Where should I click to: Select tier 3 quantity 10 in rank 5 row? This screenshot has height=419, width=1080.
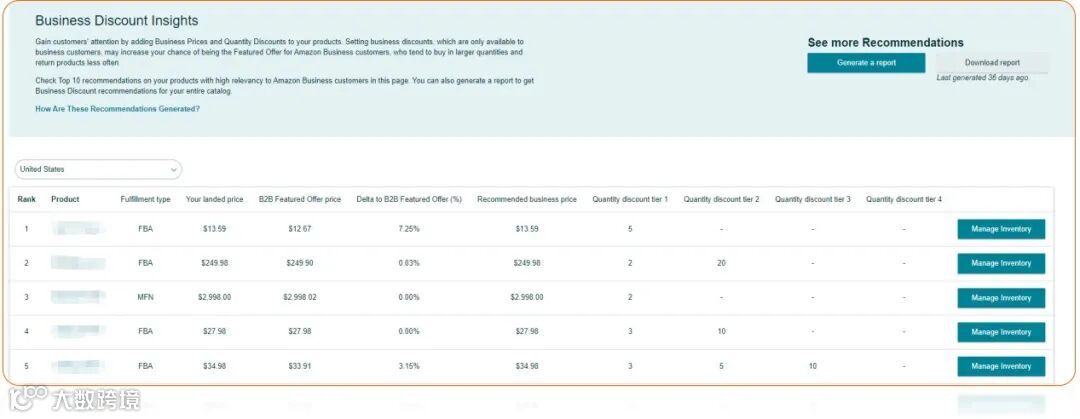813,367
